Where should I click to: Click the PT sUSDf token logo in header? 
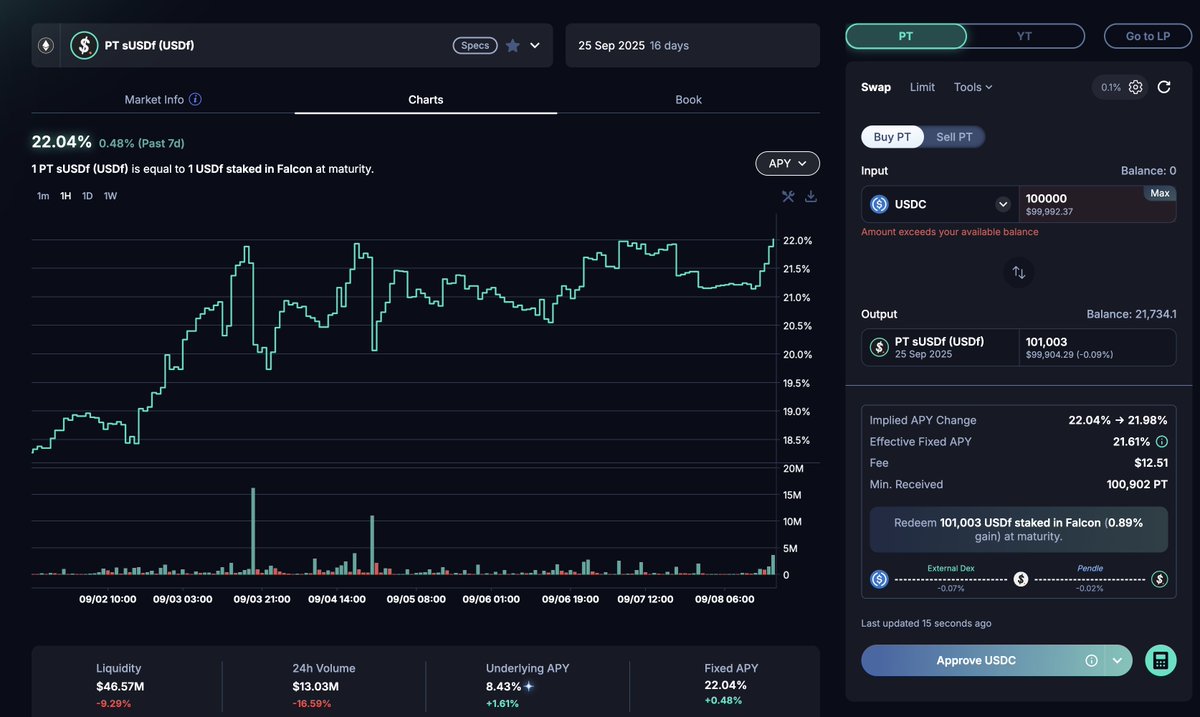coord(84,45)
